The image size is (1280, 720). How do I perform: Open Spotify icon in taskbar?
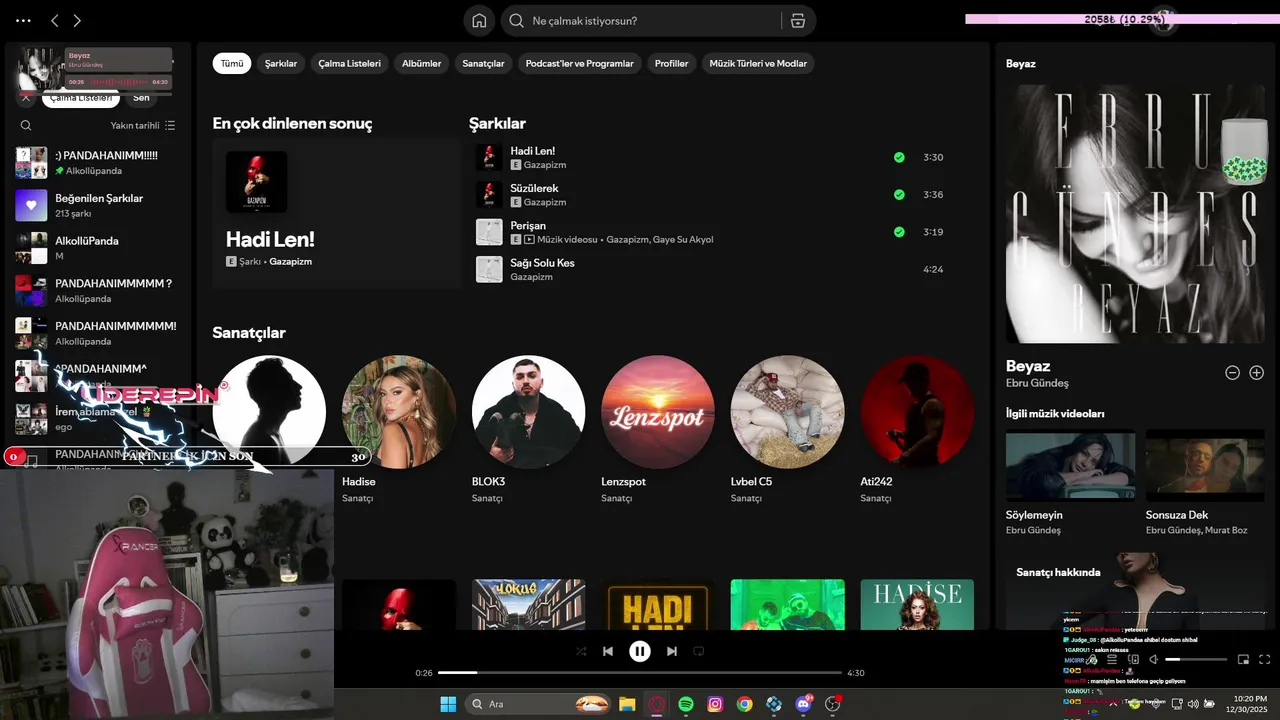tap(686, 704)
